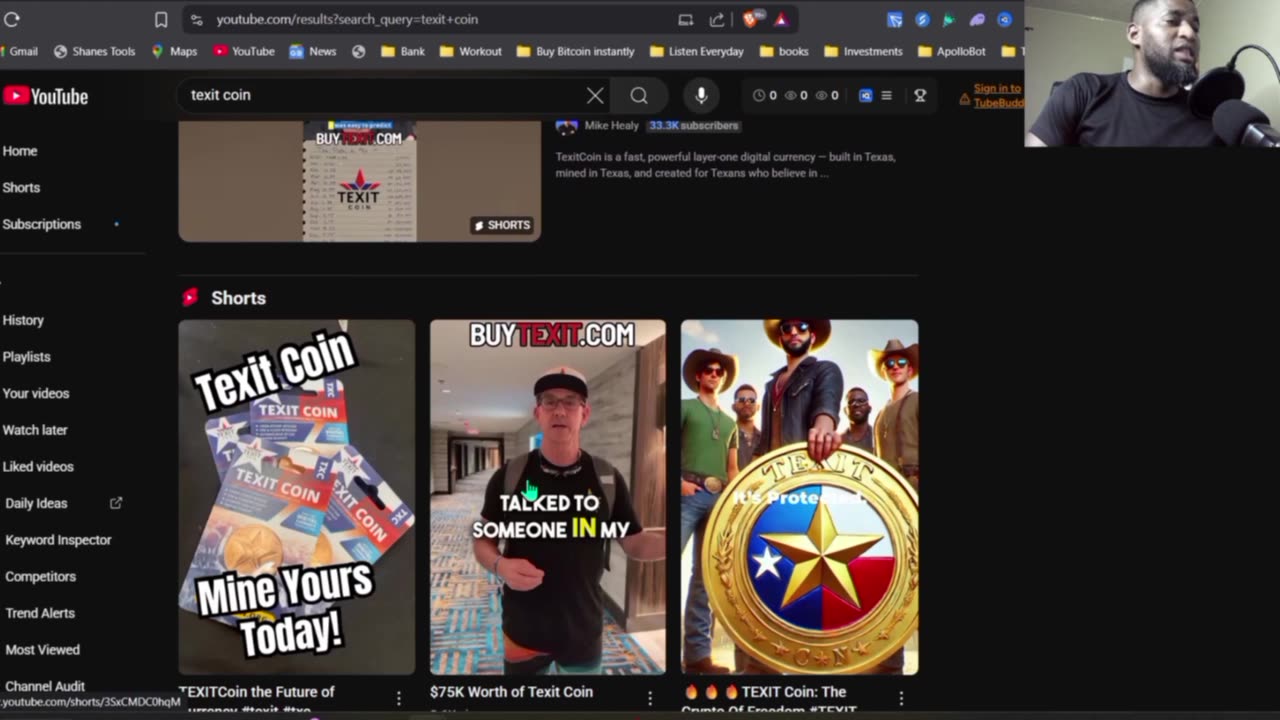Viewport: 1280px width, 720px height.
Task: Open the Shanes Tools bookmark
Action: click(94, 51)
